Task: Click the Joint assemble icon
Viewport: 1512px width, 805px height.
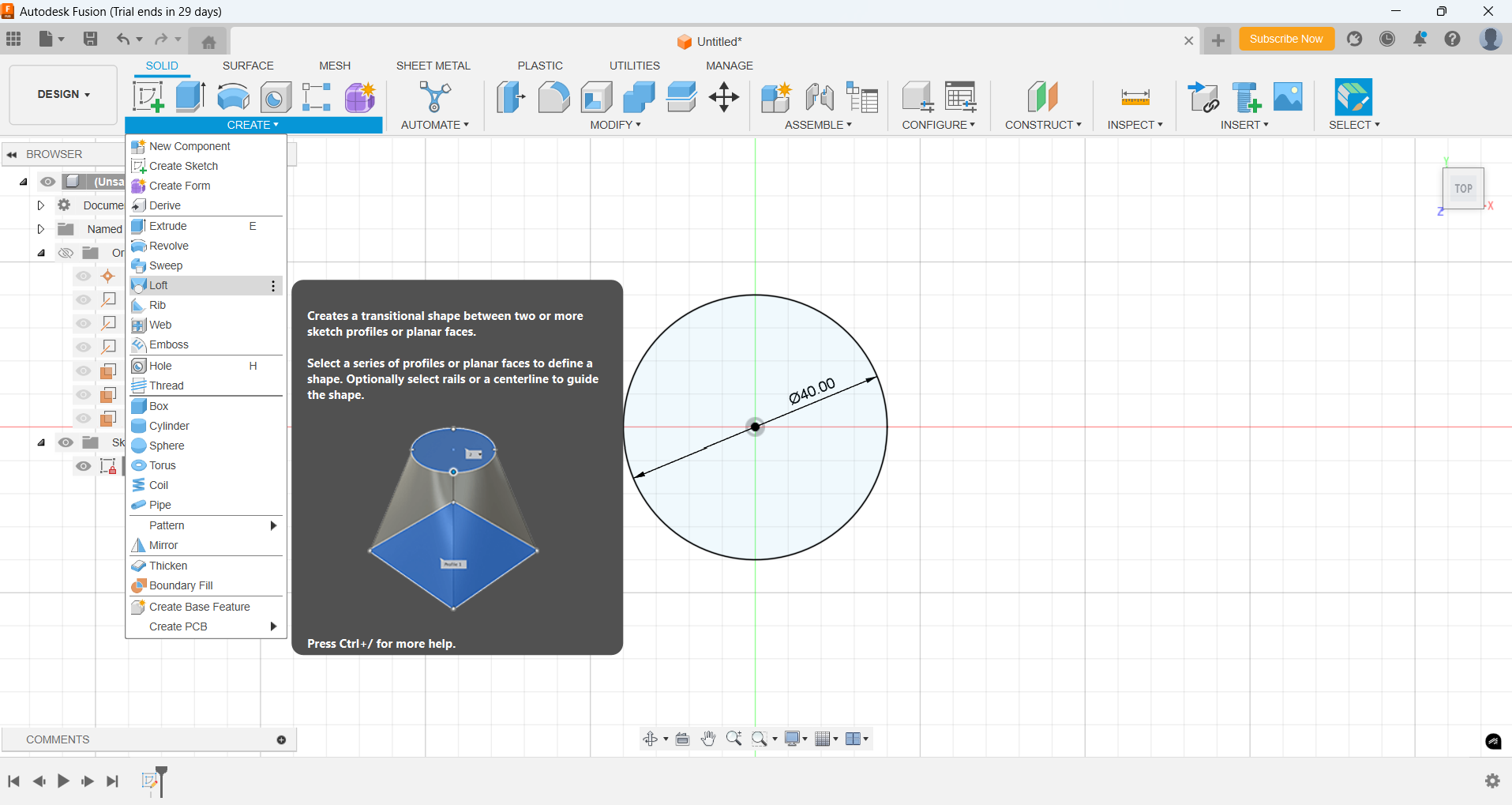Action: pos(820,97)
